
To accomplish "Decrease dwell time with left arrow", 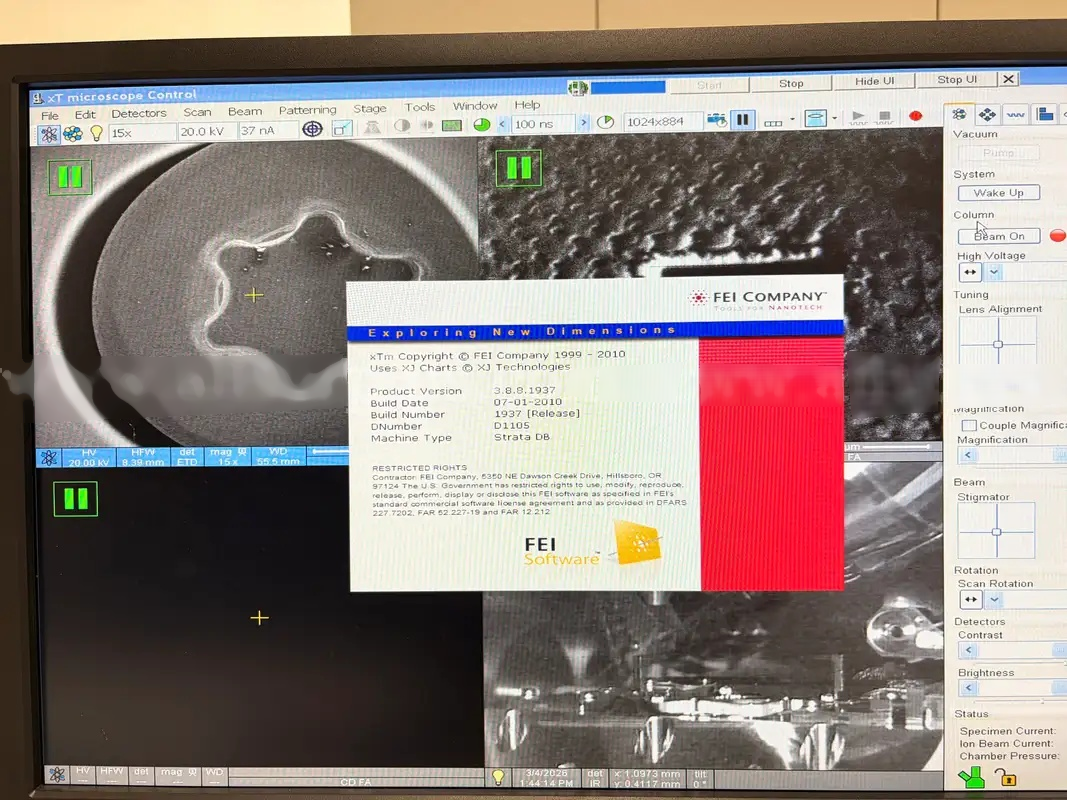I will coord(502,124).
